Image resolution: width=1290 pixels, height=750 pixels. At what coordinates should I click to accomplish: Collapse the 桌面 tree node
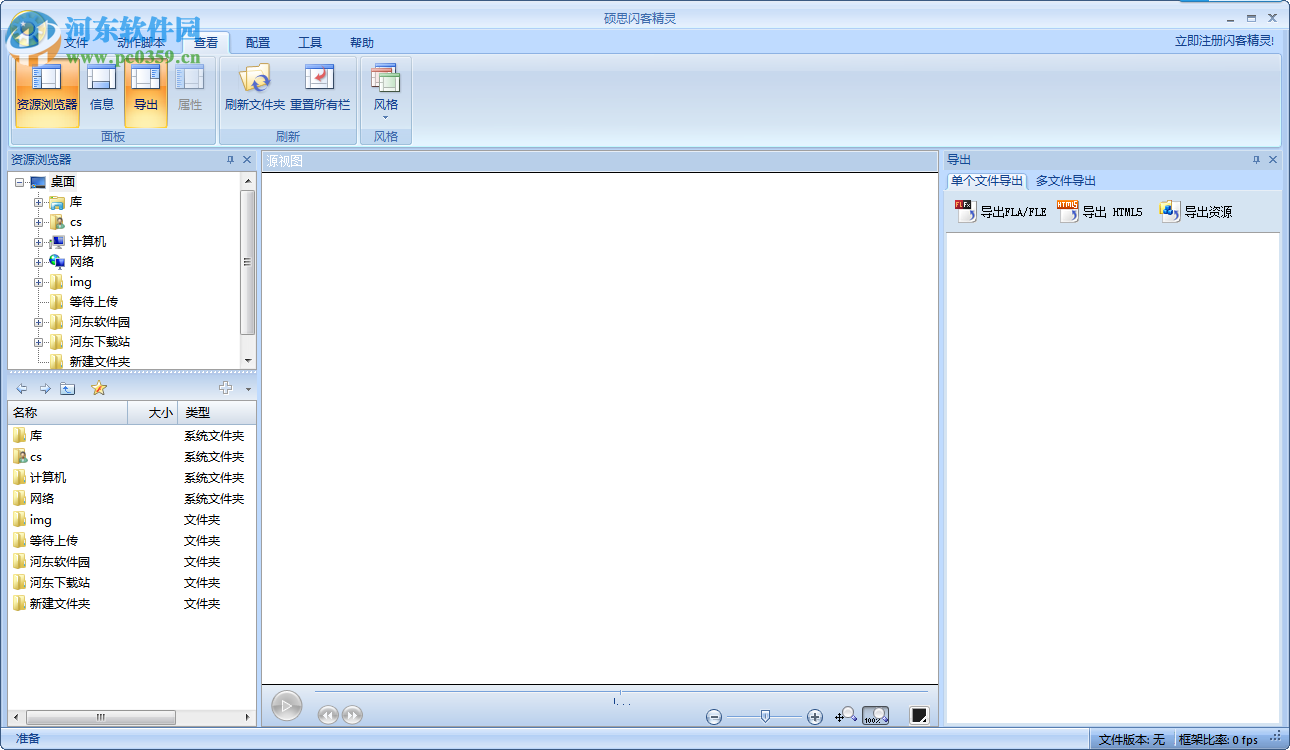[19, 182]
